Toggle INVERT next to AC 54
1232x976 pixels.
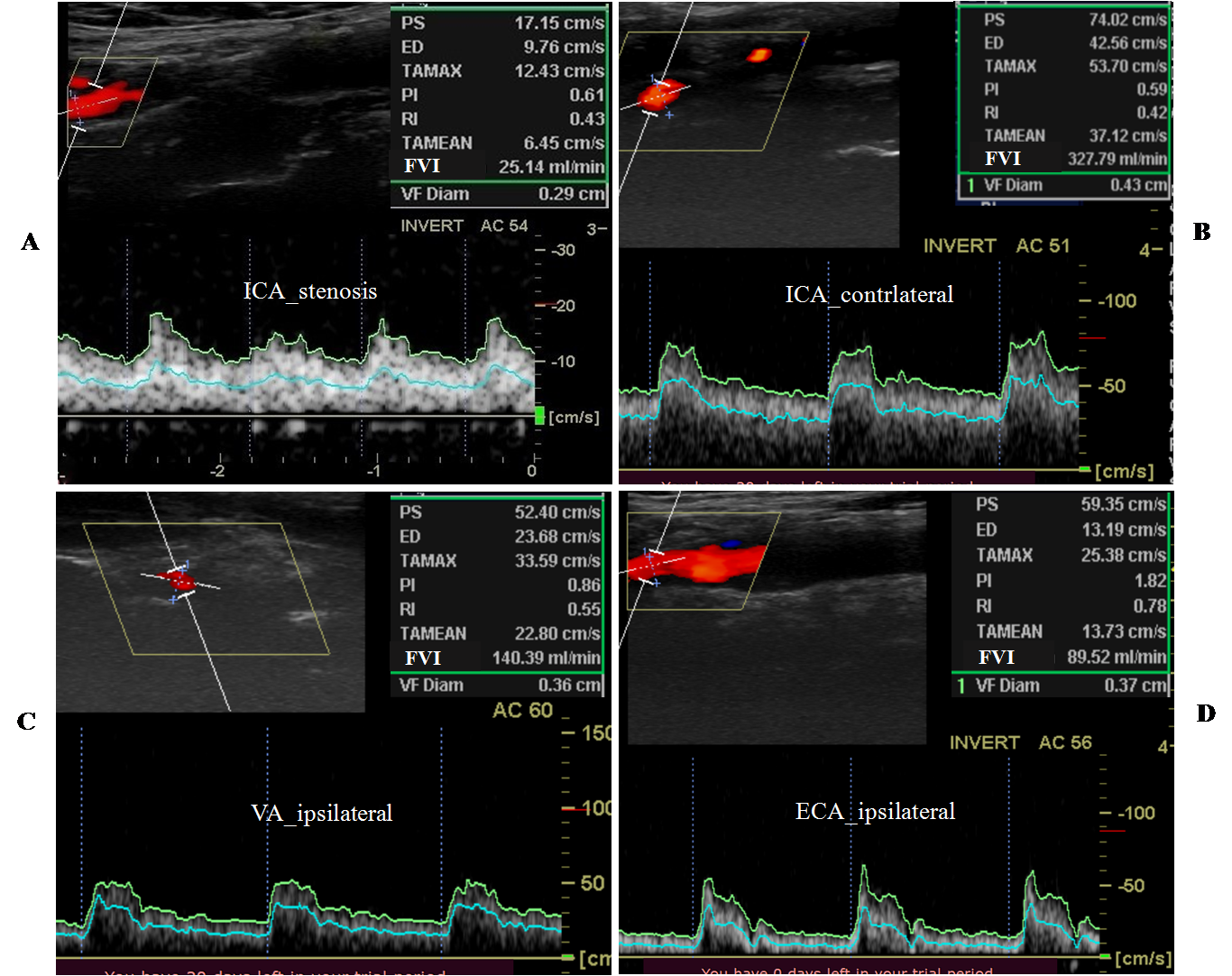[x=431, y=226]
